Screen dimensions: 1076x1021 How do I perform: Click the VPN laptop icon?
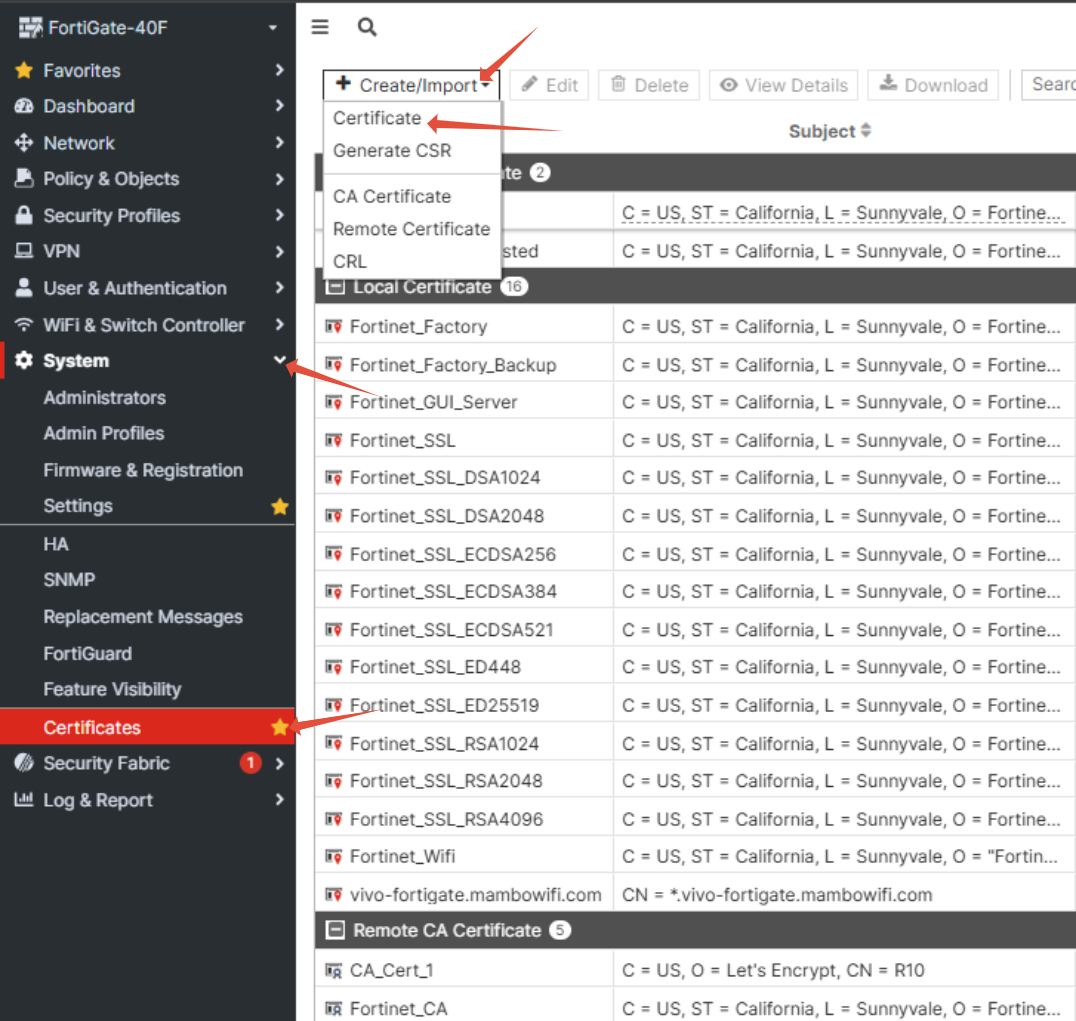point(24,251)
